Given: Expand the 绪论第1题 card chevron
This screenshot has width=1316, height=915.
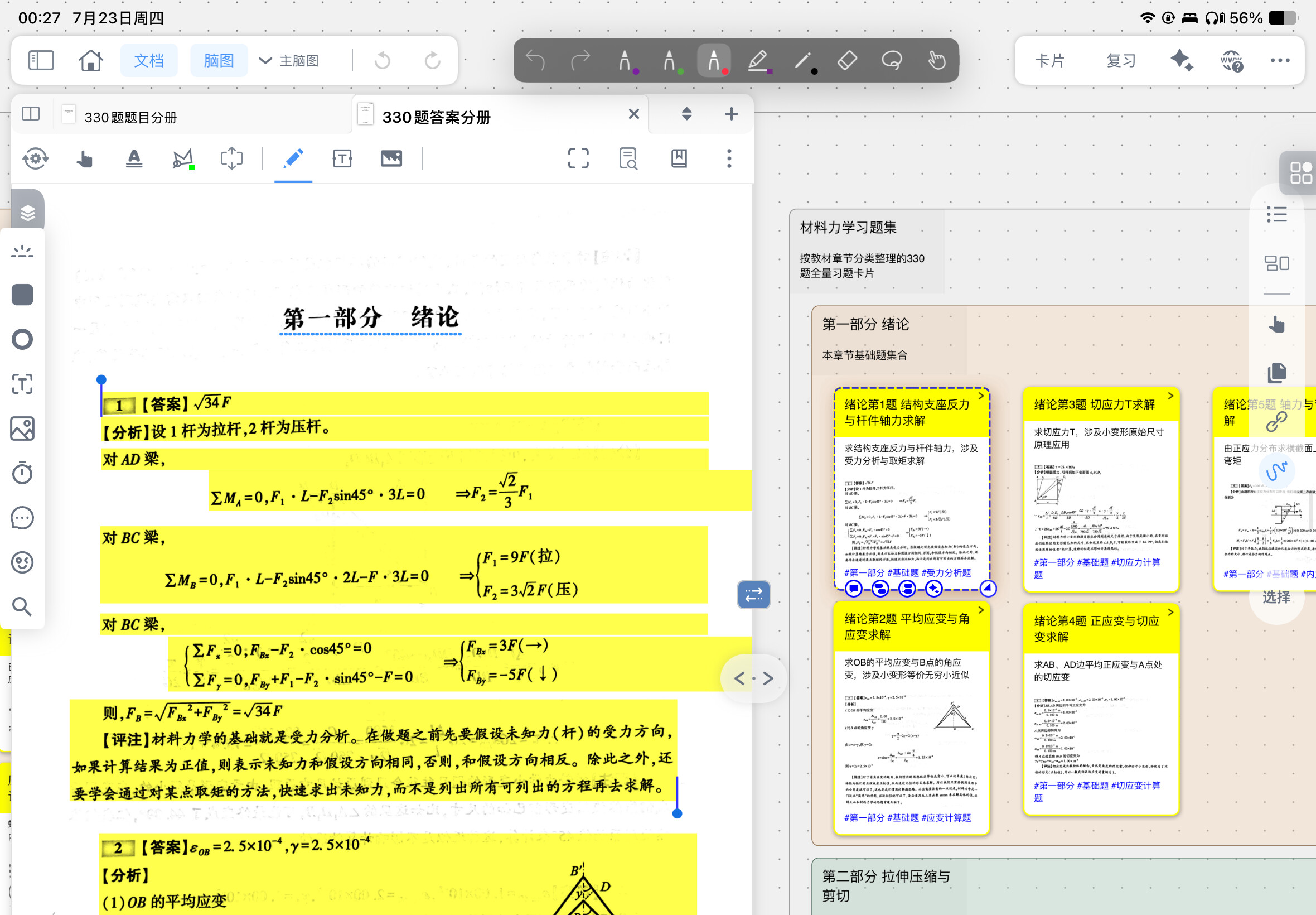Looking at the screenshot, I should tap(981, 396).
